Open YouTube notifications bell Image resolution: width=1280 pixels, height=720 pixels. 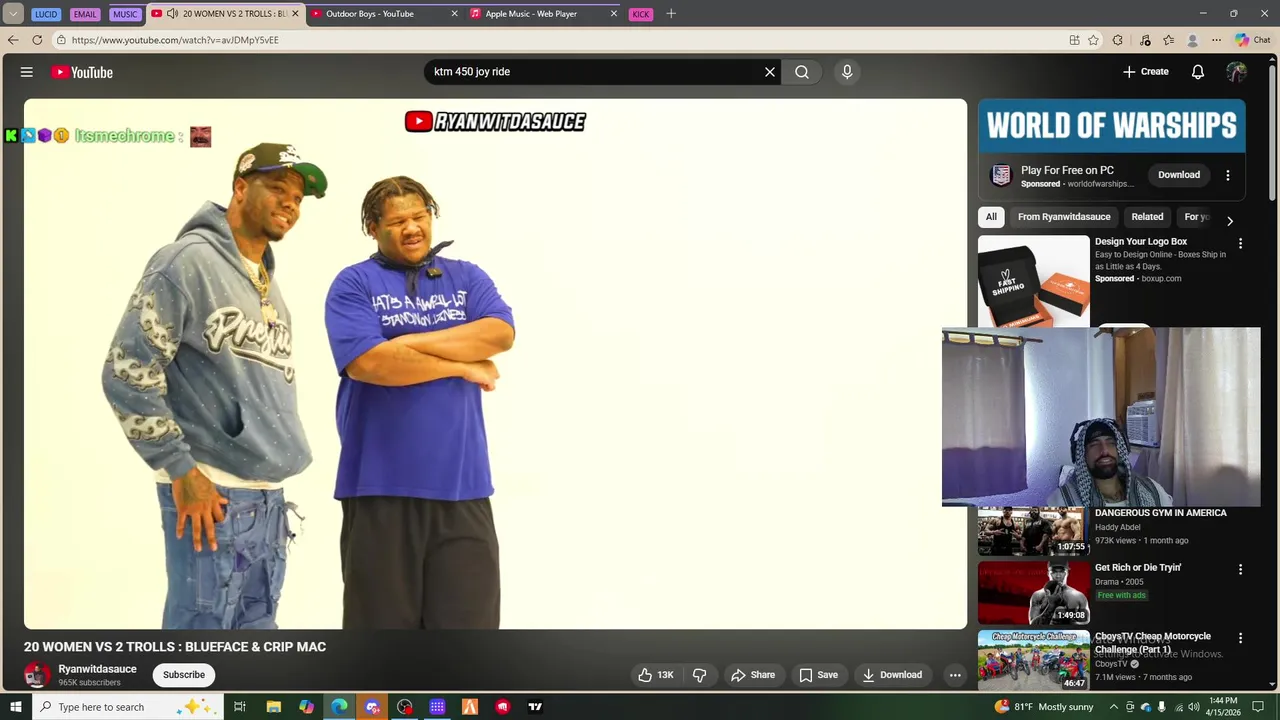tap(1198, 72)
